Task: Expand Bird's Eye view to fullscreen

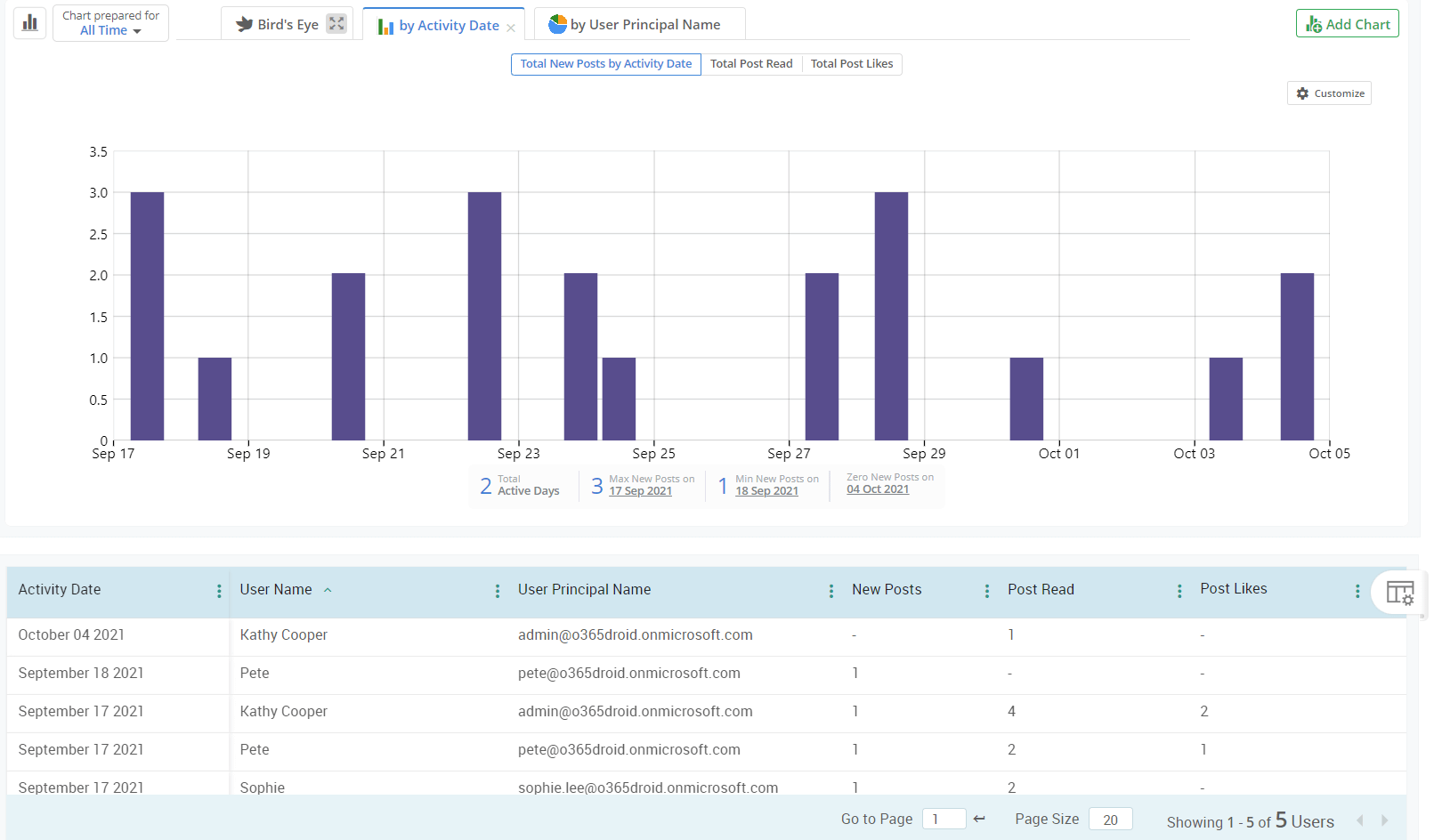Action: (336, 24)
